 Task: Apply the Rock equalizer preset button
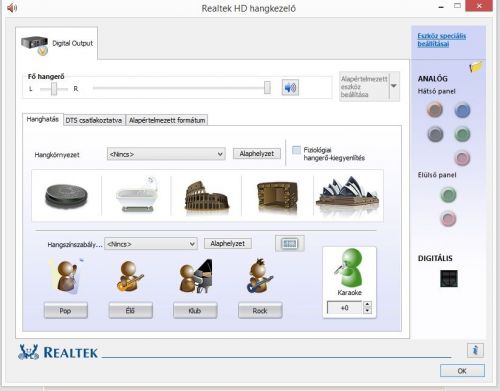pyautogui.click(x=260, y=311)
